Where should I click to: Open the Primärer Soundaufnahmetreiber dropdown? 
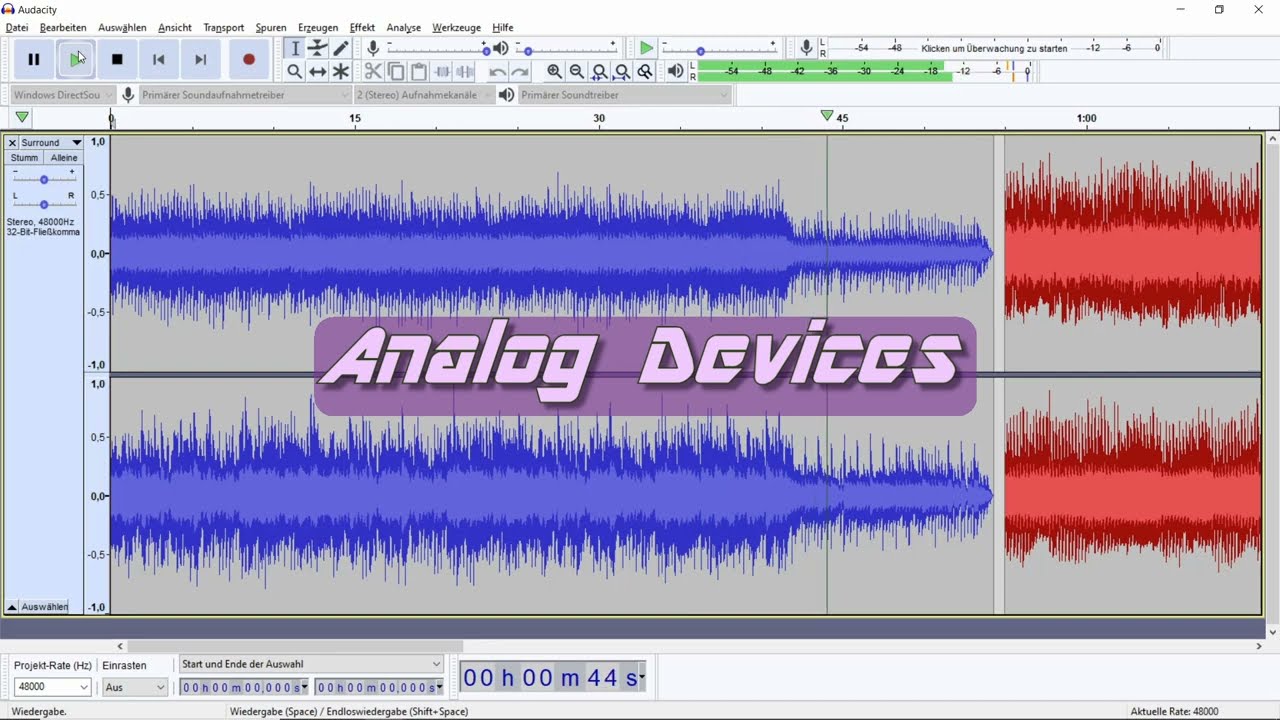(245, 95)
